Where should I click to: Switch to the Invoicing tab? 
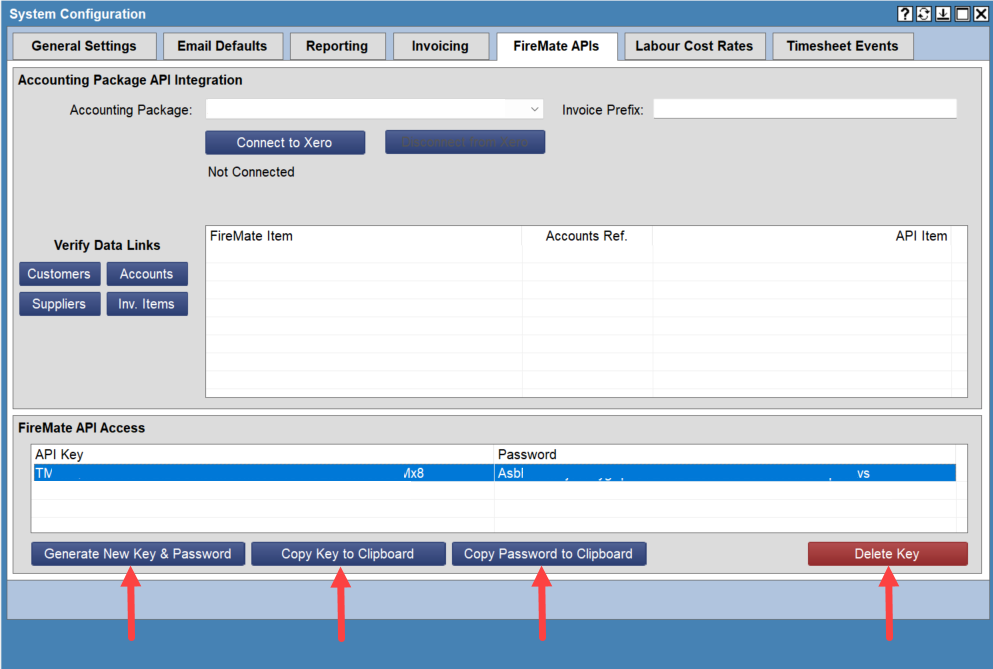pyautogui.click(x=440, y=45)
